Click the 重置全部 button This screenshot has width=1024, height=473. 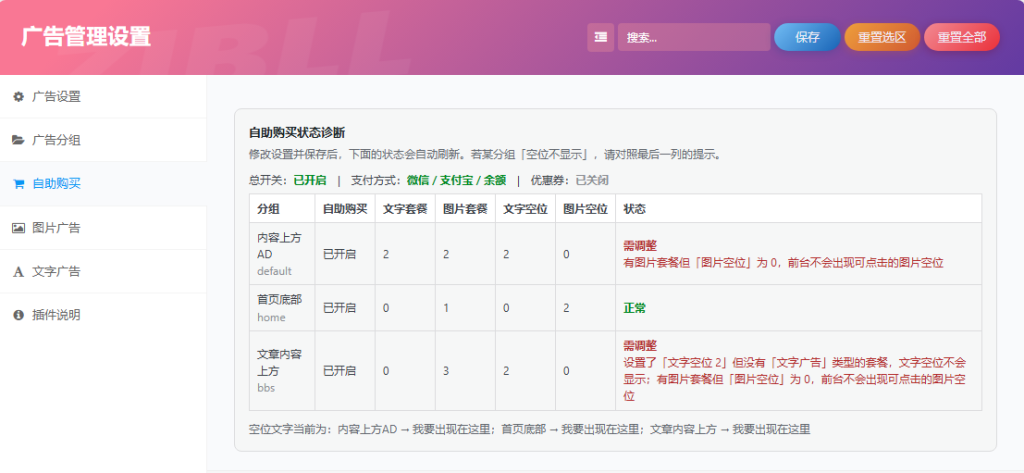[961, 37]
